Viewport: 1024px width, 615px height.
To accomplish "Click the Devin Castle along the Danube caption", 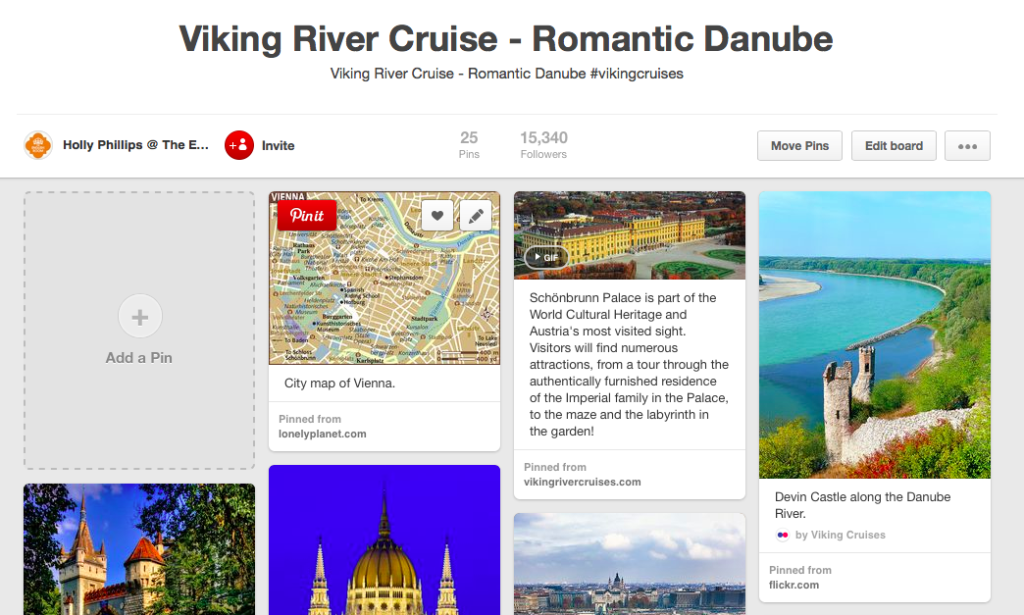I will point(862,505).
